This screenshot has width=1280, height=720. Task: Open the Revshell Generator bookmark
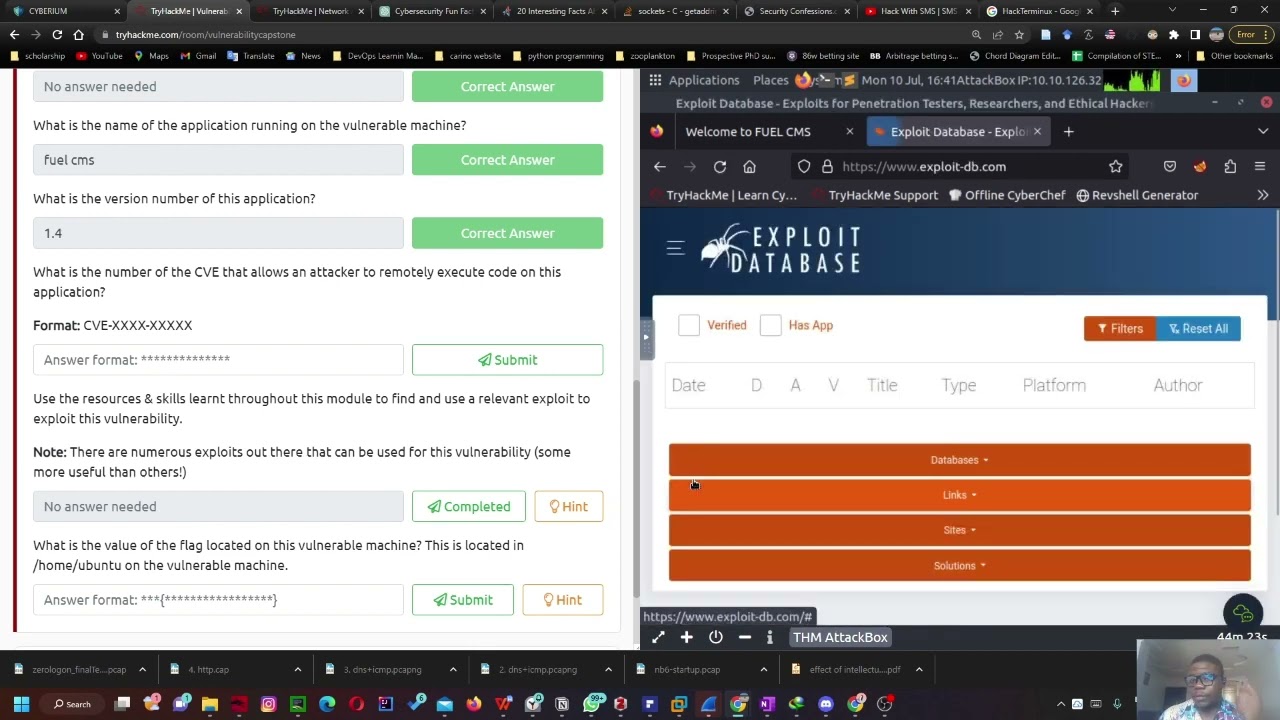(x=1136, y=195)
